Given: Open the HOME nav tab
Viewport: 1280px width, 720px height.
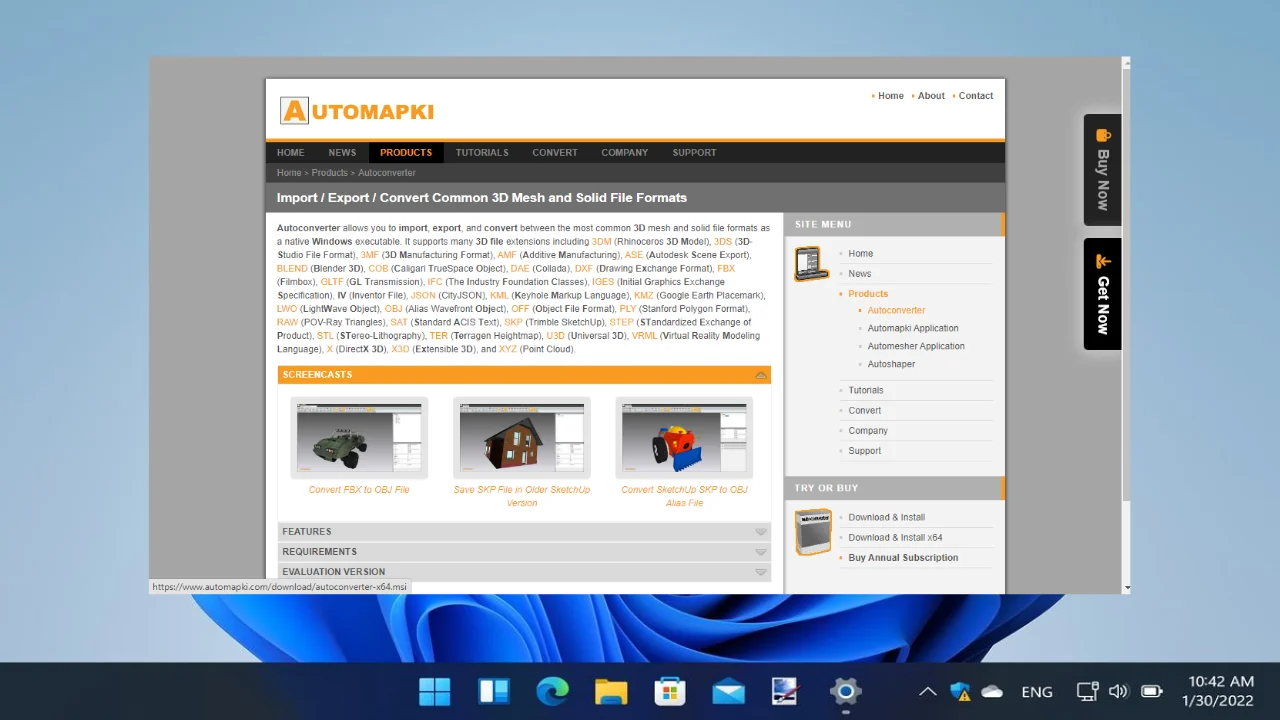Looking at the screenshot, I should pos(291,153).
